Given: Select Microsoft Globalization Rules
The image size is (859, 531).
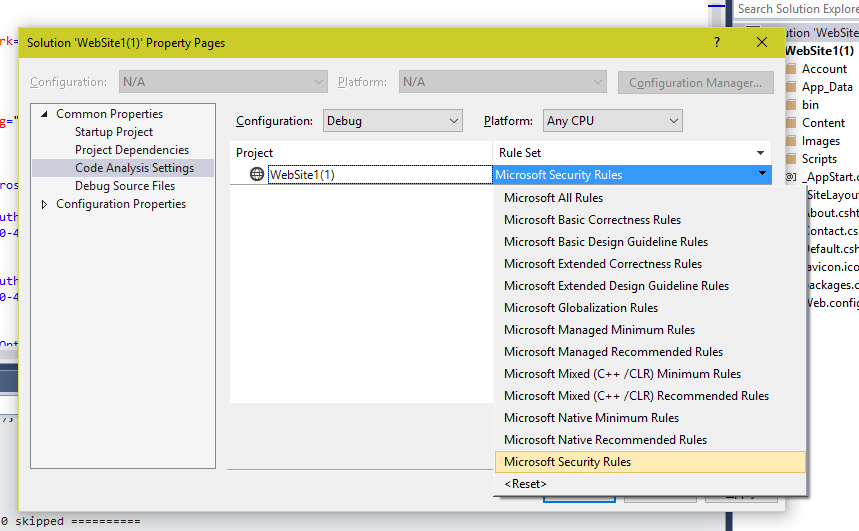Looking at the screenshot, I should (650, 308).
